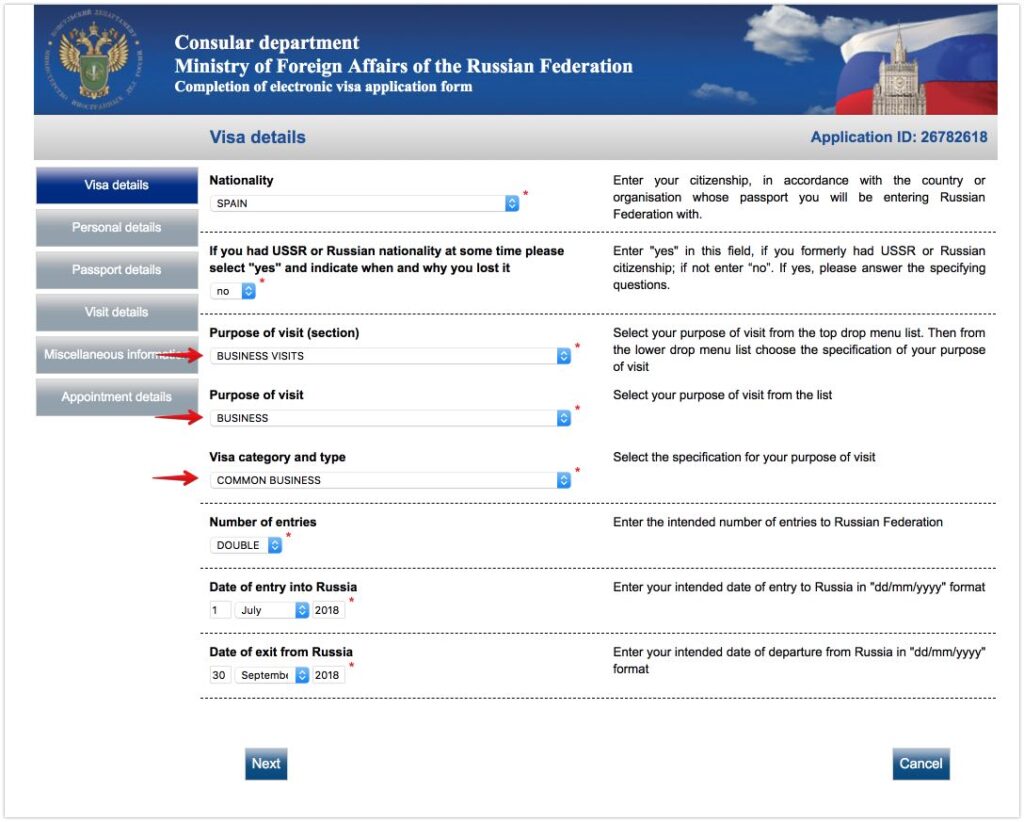1024x822 pixels.
Task: Click the Application ID: 26782618 text
Action: (x=899, y=137)
